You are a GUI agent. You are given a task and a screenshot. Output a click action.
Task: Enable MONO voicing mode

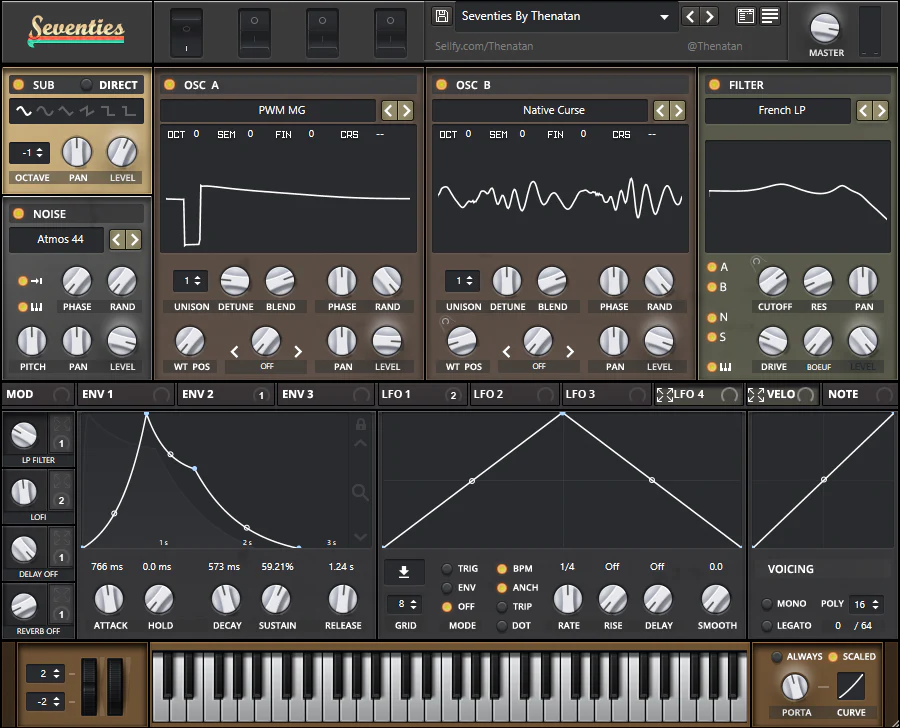pos(767,604)
